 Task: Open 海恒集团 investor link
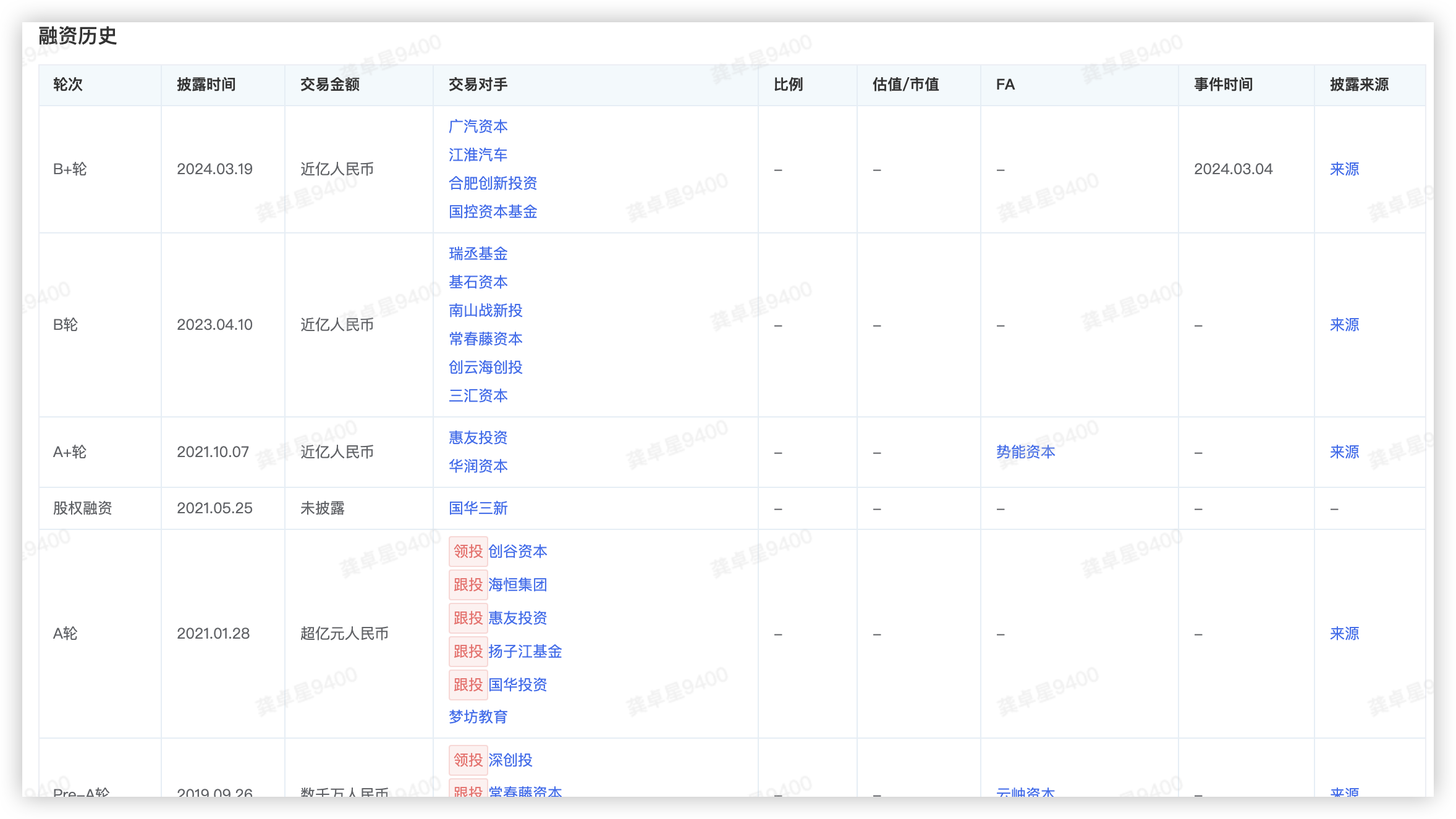517,584
